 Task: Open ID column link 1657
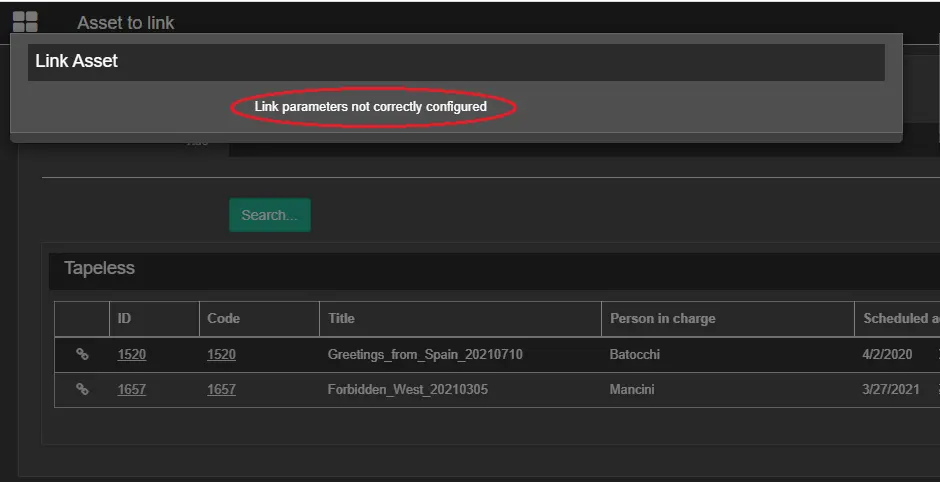(x=131, y=390)
